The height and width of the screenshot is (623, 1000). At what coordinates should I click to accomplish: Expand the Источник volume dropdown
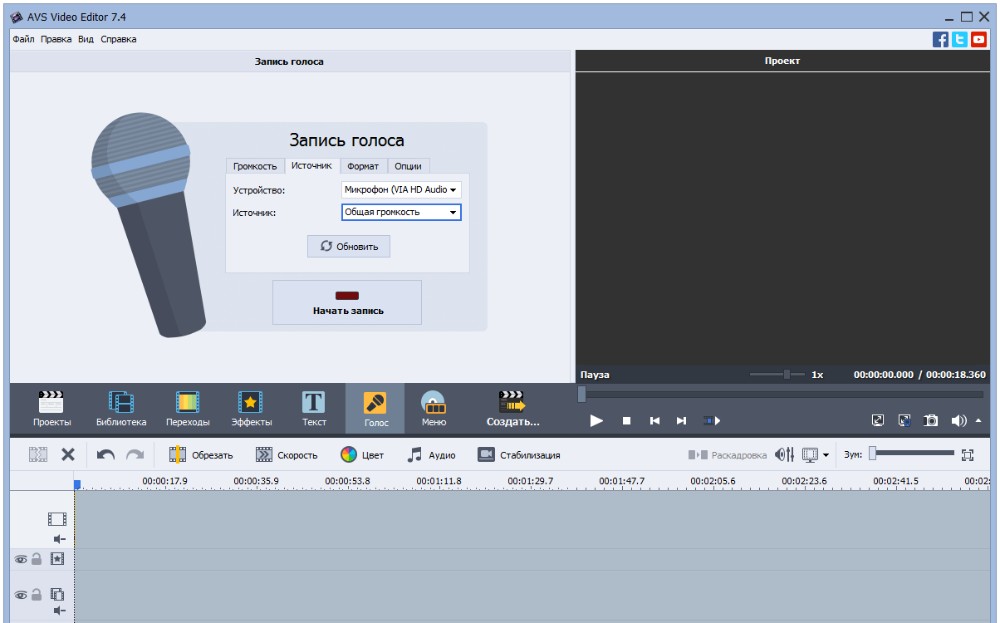[x=453, y=212]
